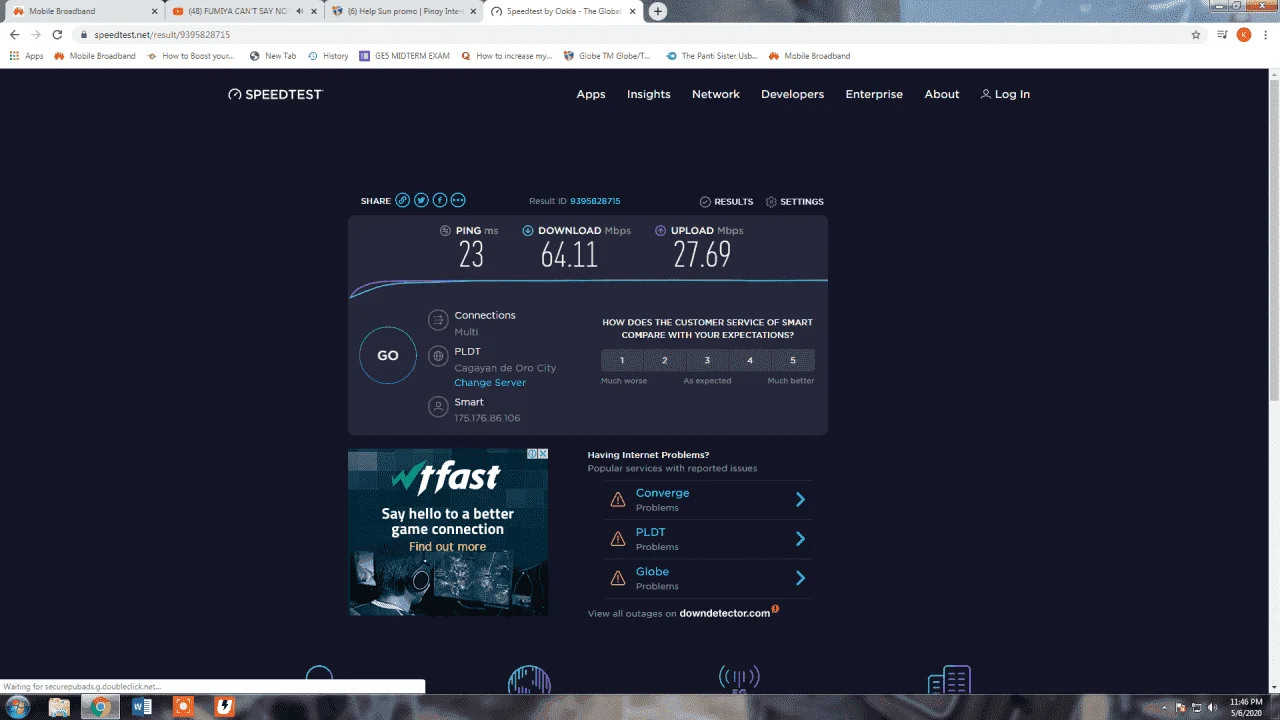Click the warning icon next to PLDT problems
The width and height of the screenshot is (1280, 720).
[618, 539]
